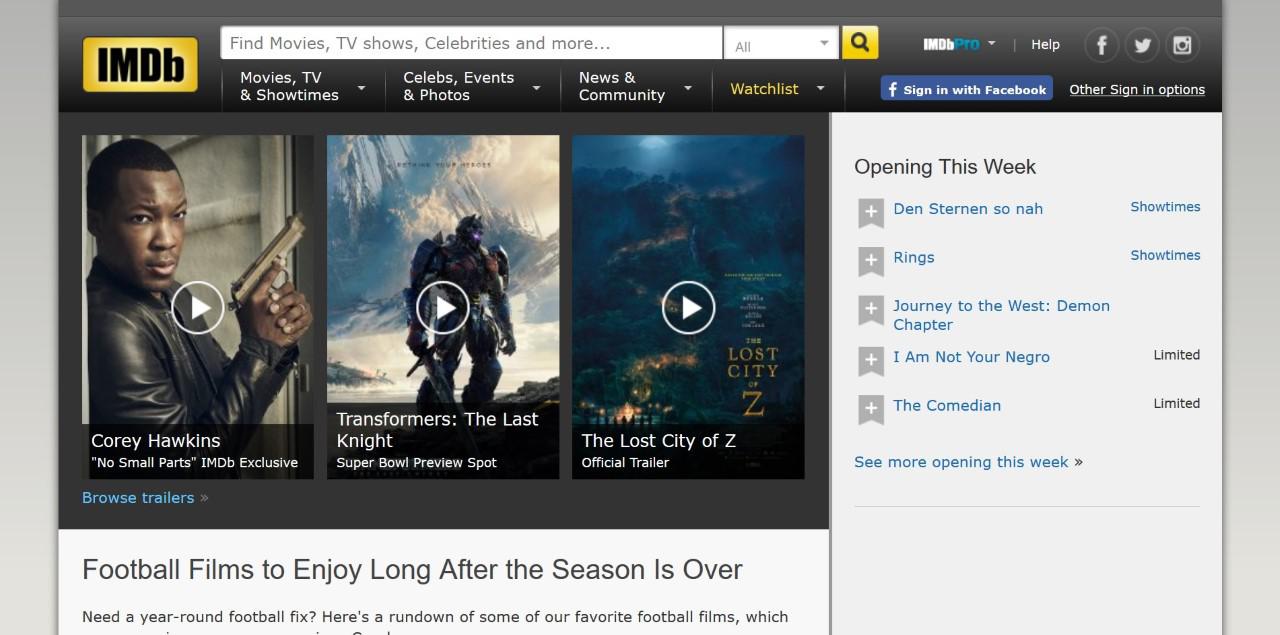Open Journey to the West: Demon Chapter

(1001, 315)
